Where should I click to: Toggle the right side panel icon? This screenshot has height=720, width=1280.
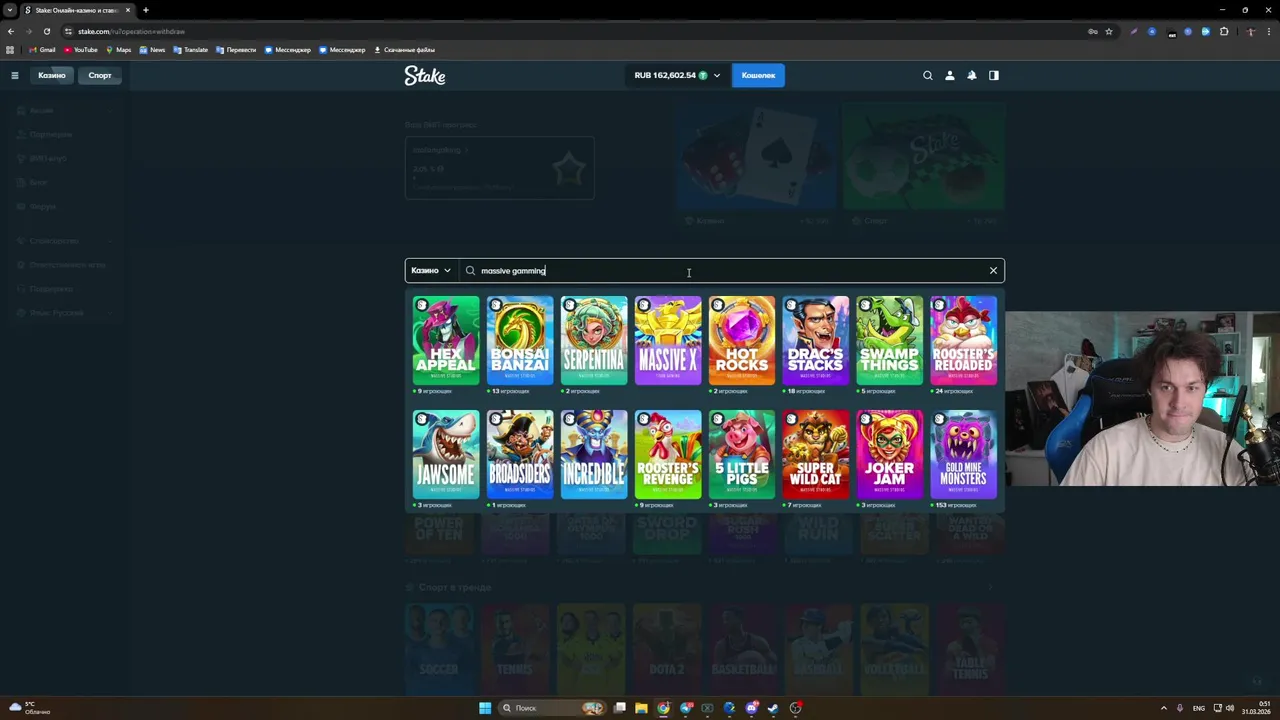coord(994,75)
